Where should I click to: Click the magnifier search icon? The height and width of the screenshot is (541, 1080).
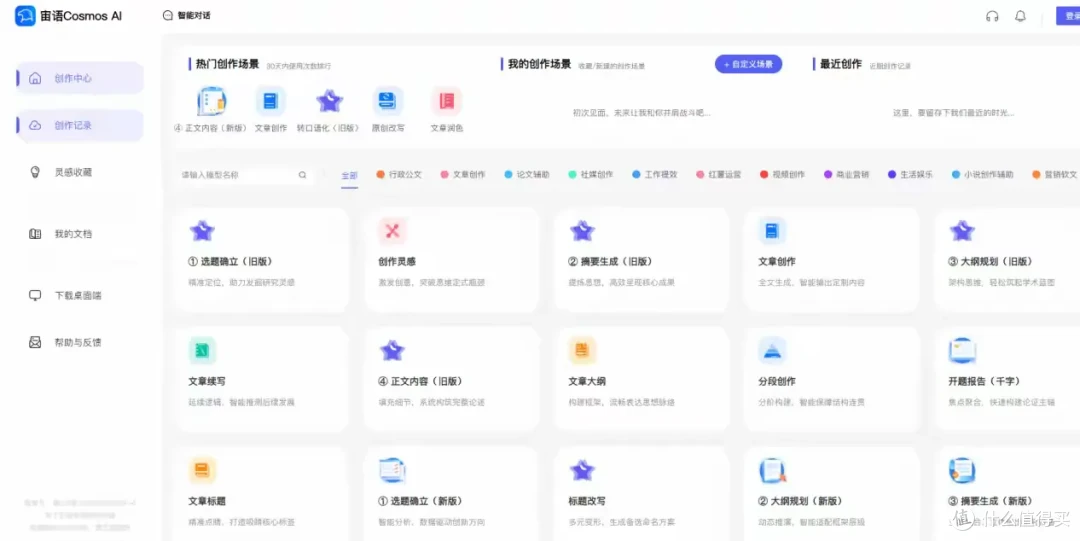[x=302, y=175]
